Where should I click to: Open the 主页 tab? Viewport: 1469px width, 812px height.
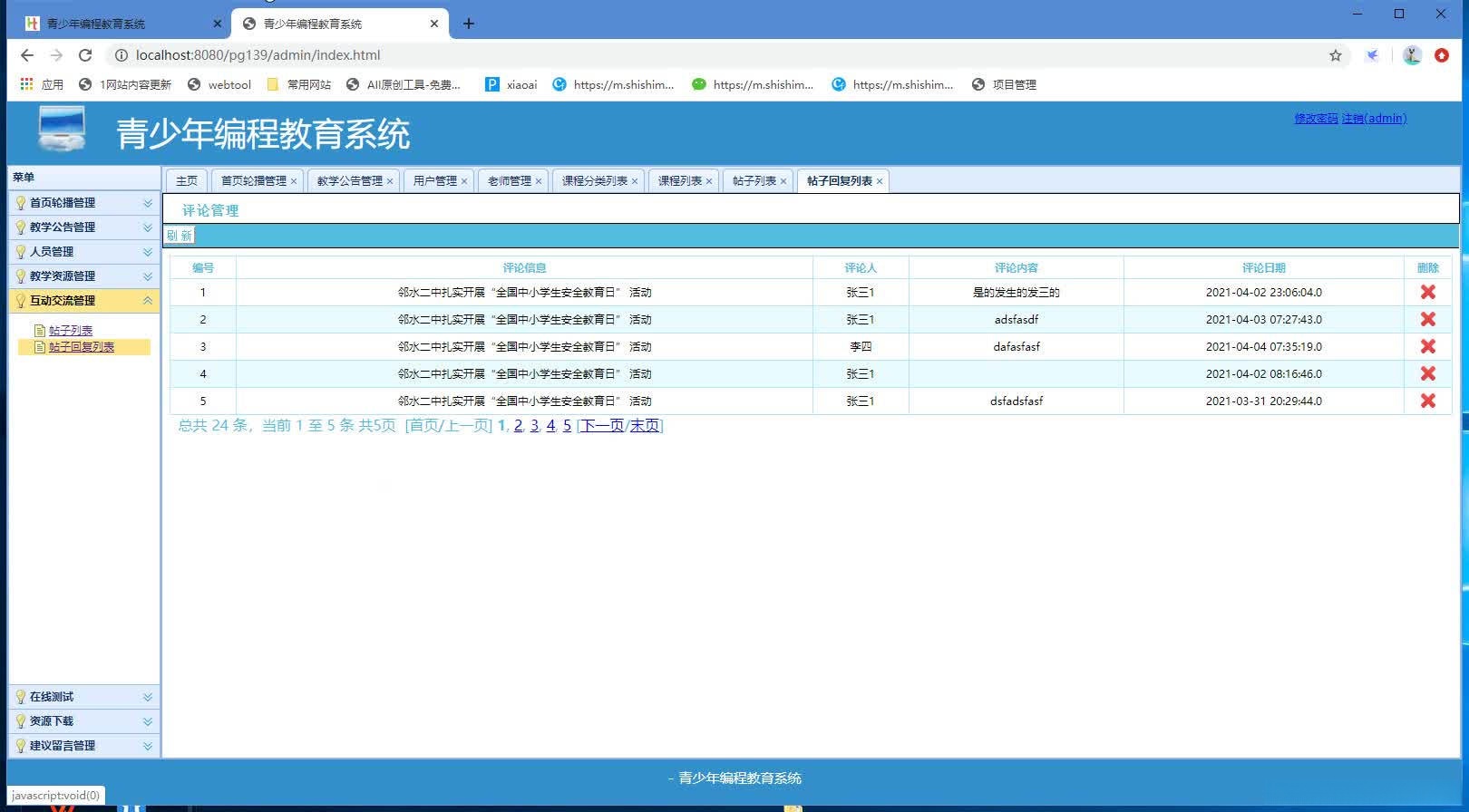(x=187, y=181)
